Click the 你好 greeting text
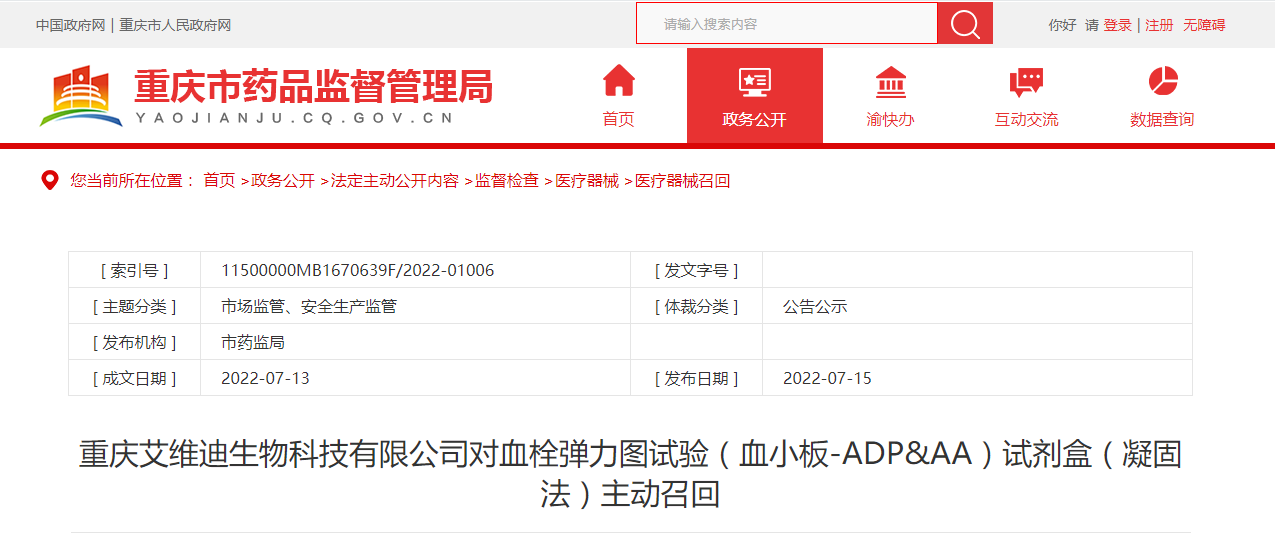The height and width of the screenshot is (533, 1275). tap(1062, 25)
